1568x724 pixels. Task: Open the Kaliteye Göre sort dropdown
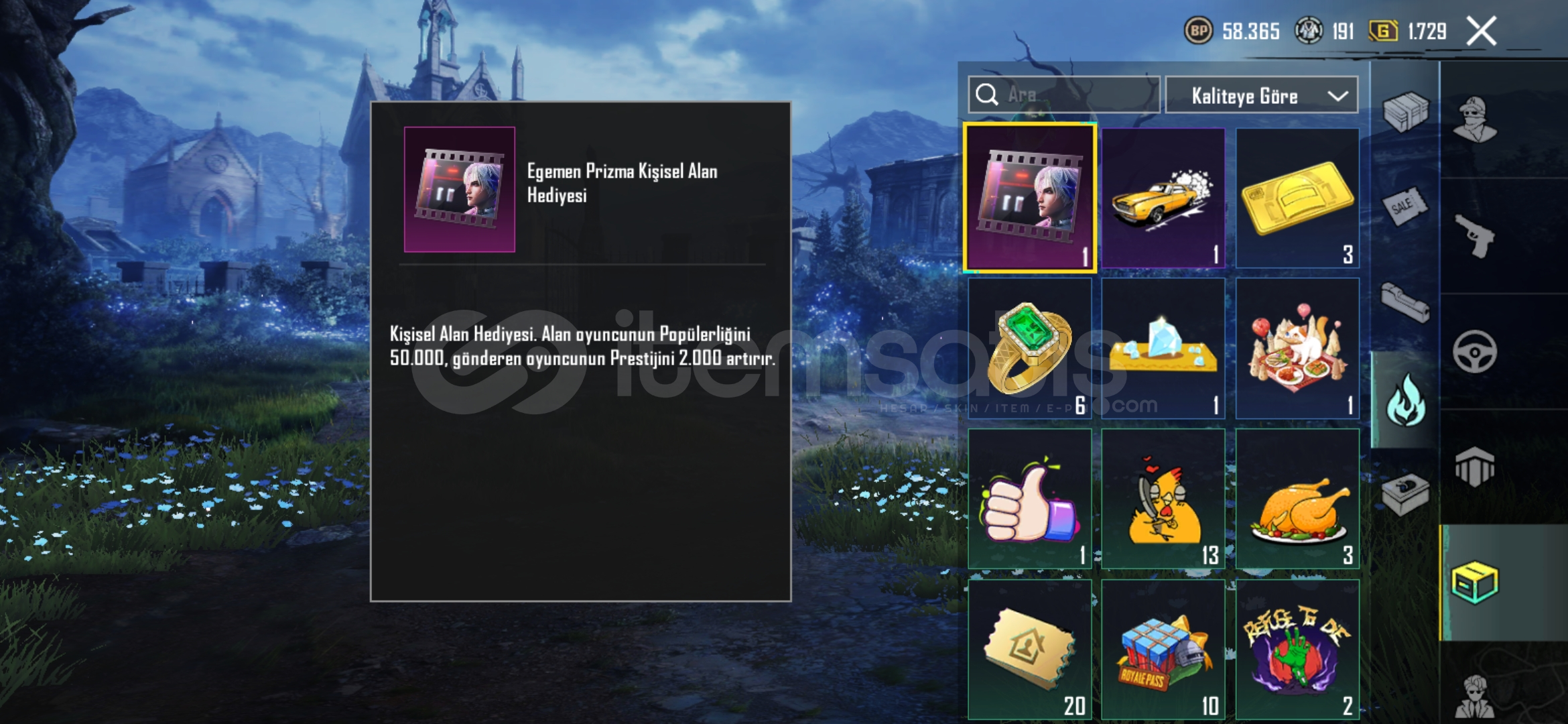[x=1262, y=95]
